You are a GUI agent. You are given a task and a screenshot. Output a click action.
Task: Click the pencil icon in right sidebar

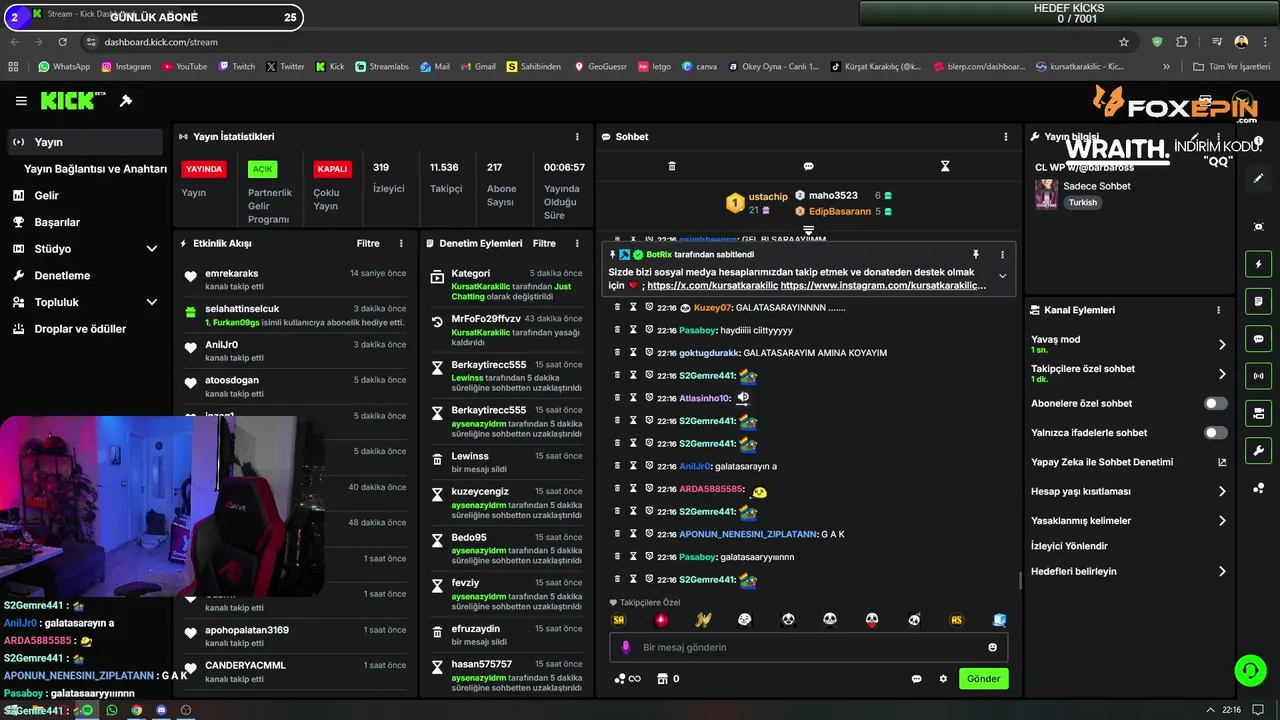point(1258,178)
